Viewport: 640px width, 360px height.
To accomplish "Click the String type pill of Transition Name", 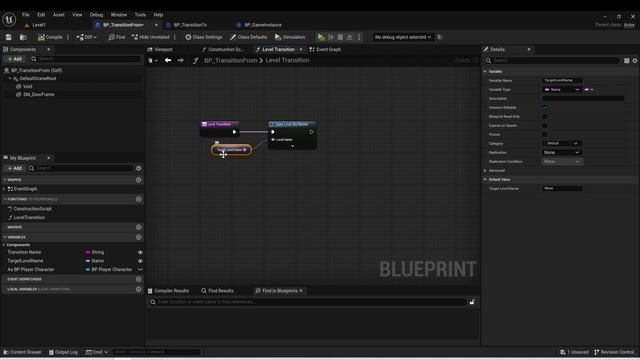I will click(95, 252).
